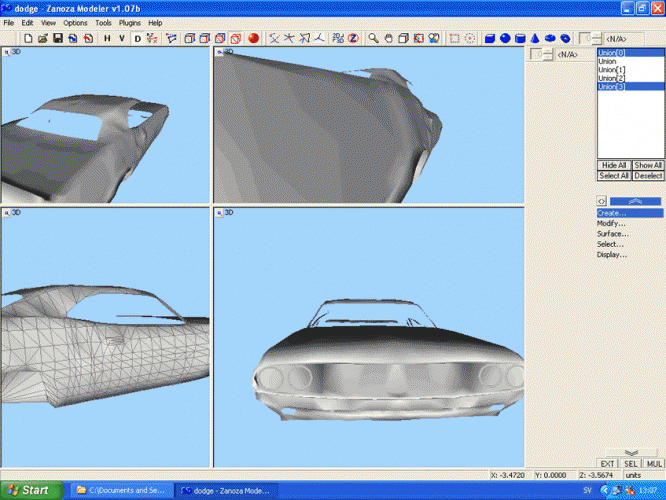666x500 pixels.
Task: Expand the Modify... command group
Action: [x=612, y=223]
